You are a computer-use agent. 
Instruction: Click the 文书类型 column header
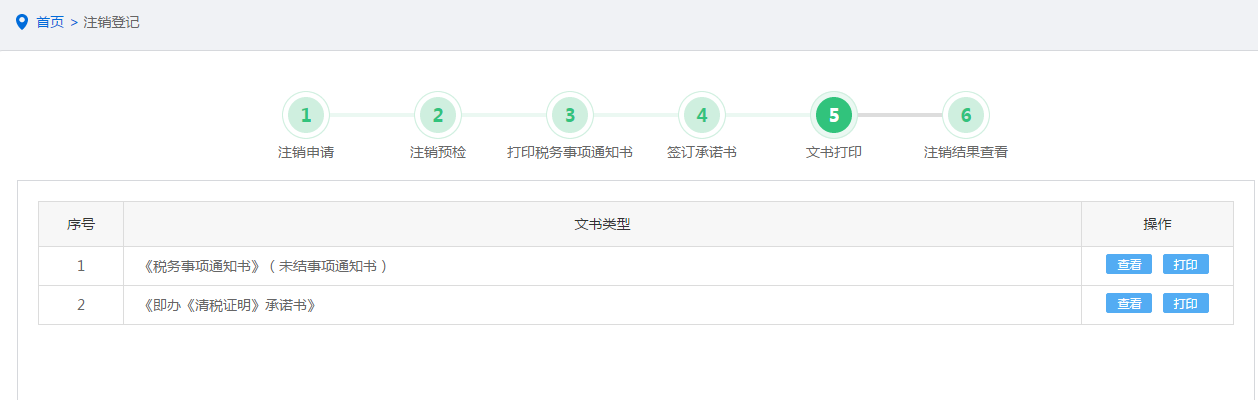(x=602, y=224)
